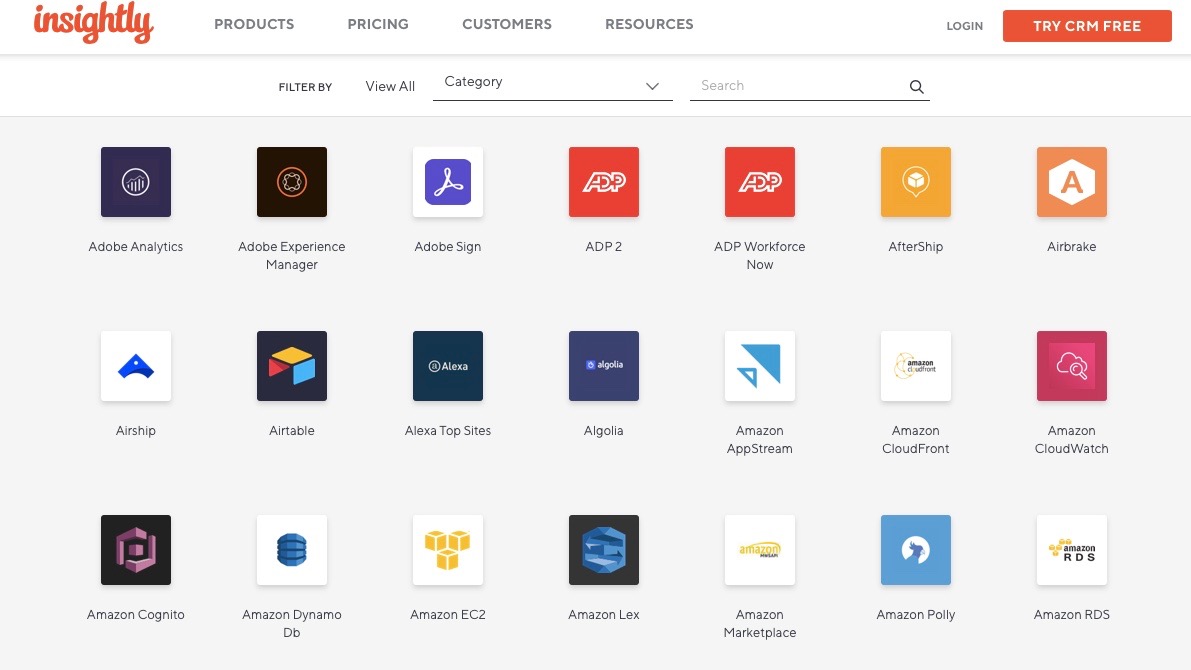1191x670 pixels.
Task: Open the ADP Workforce Now tile
Action: point(760,182)
